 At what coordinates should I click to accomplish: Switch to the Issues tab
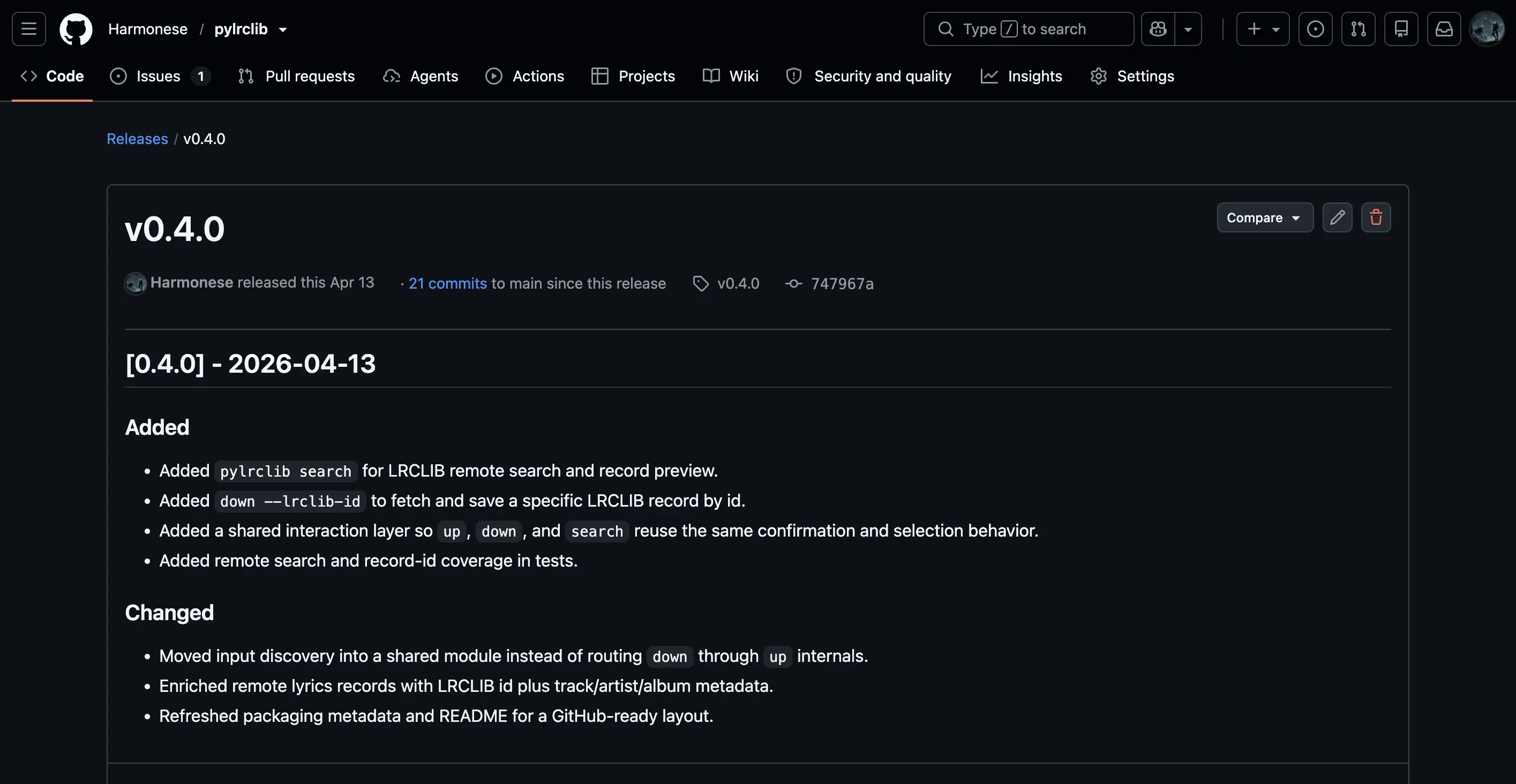click(x=160, y=76)
